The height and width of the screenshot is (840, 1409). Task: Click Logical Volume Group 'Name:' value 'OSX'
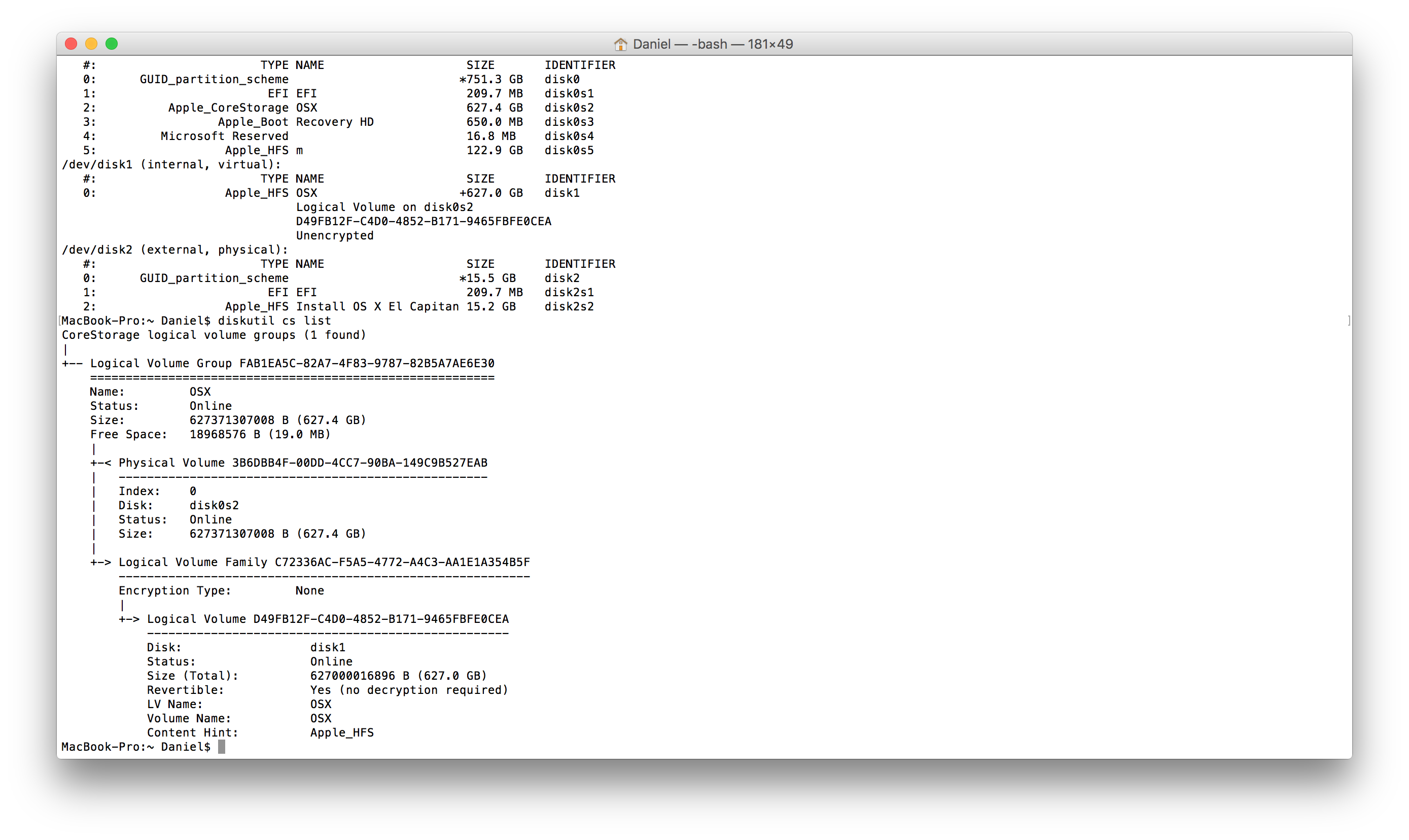tap(200, 392)
